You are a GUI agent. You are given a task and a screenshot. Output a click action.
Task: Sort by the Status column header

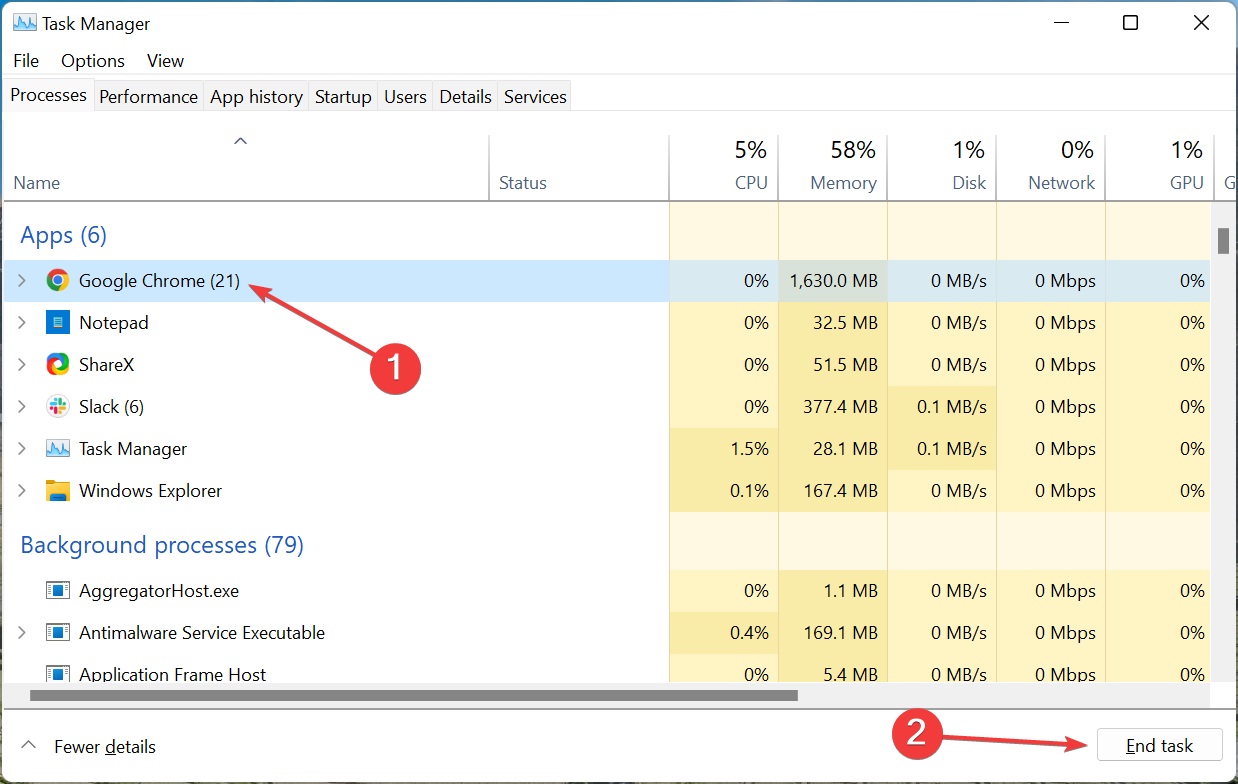[x=579, y=168]
